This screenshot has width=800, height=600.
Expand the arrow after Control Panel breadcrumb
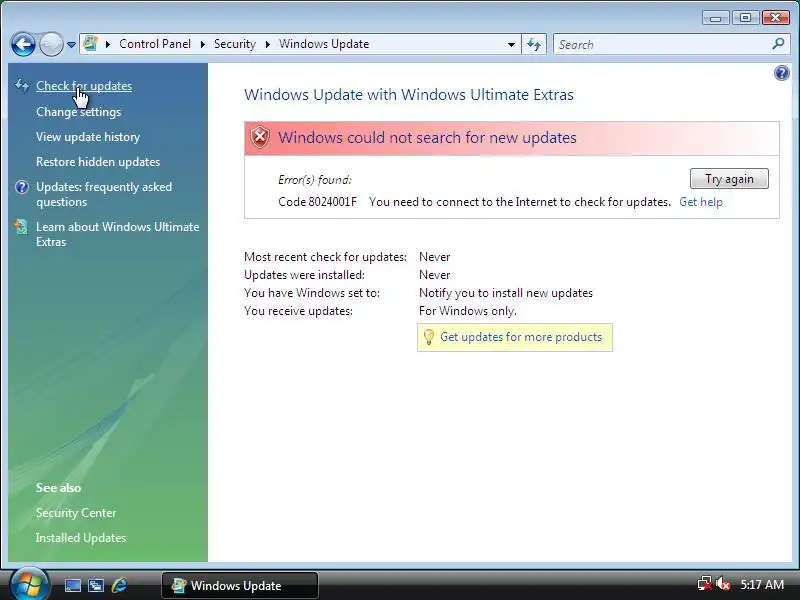(x=203, y=44)
